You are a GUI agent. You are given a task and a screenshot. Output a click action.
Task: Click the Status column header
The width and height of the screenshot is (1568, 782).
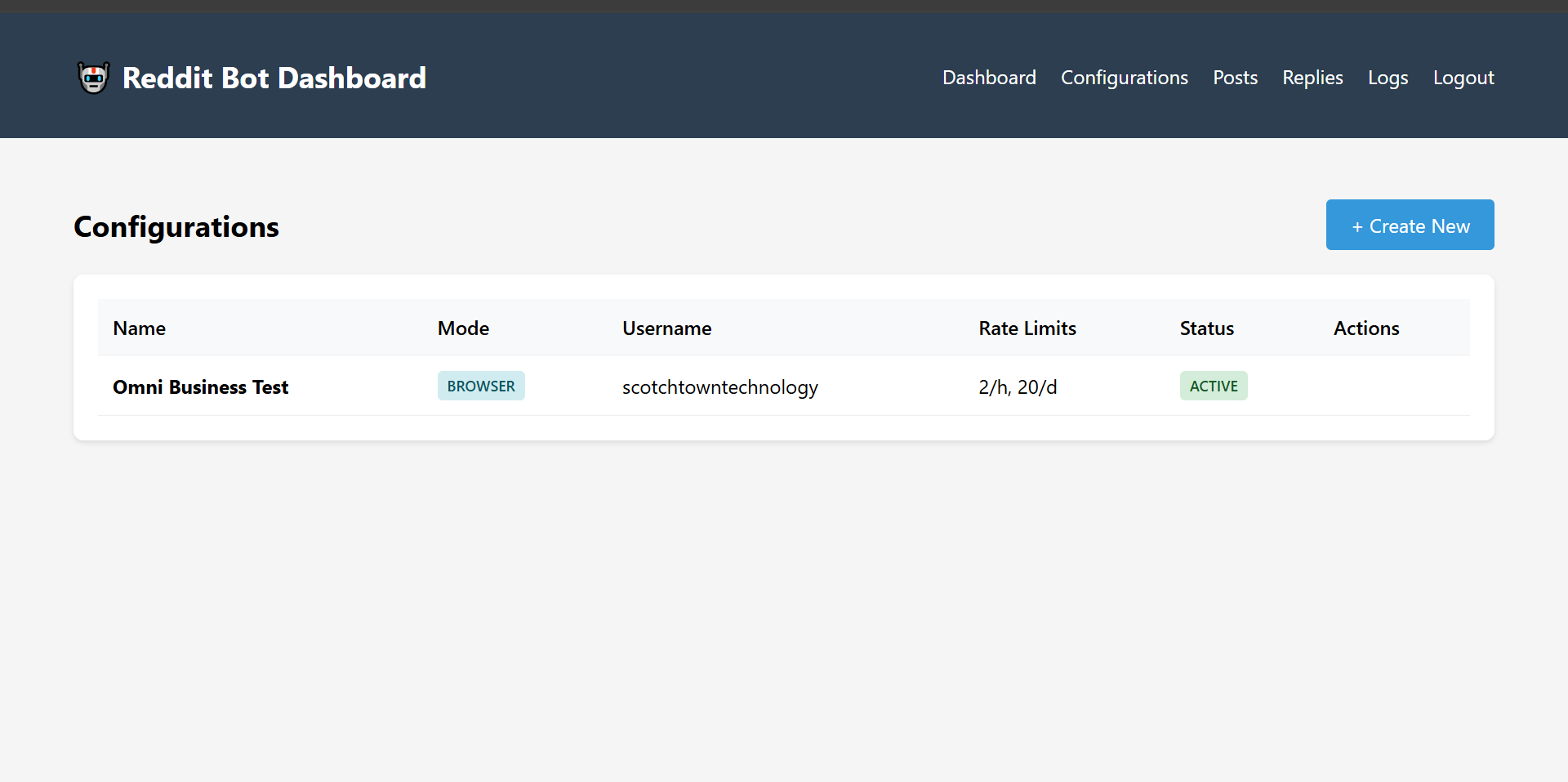(1206, 328)
